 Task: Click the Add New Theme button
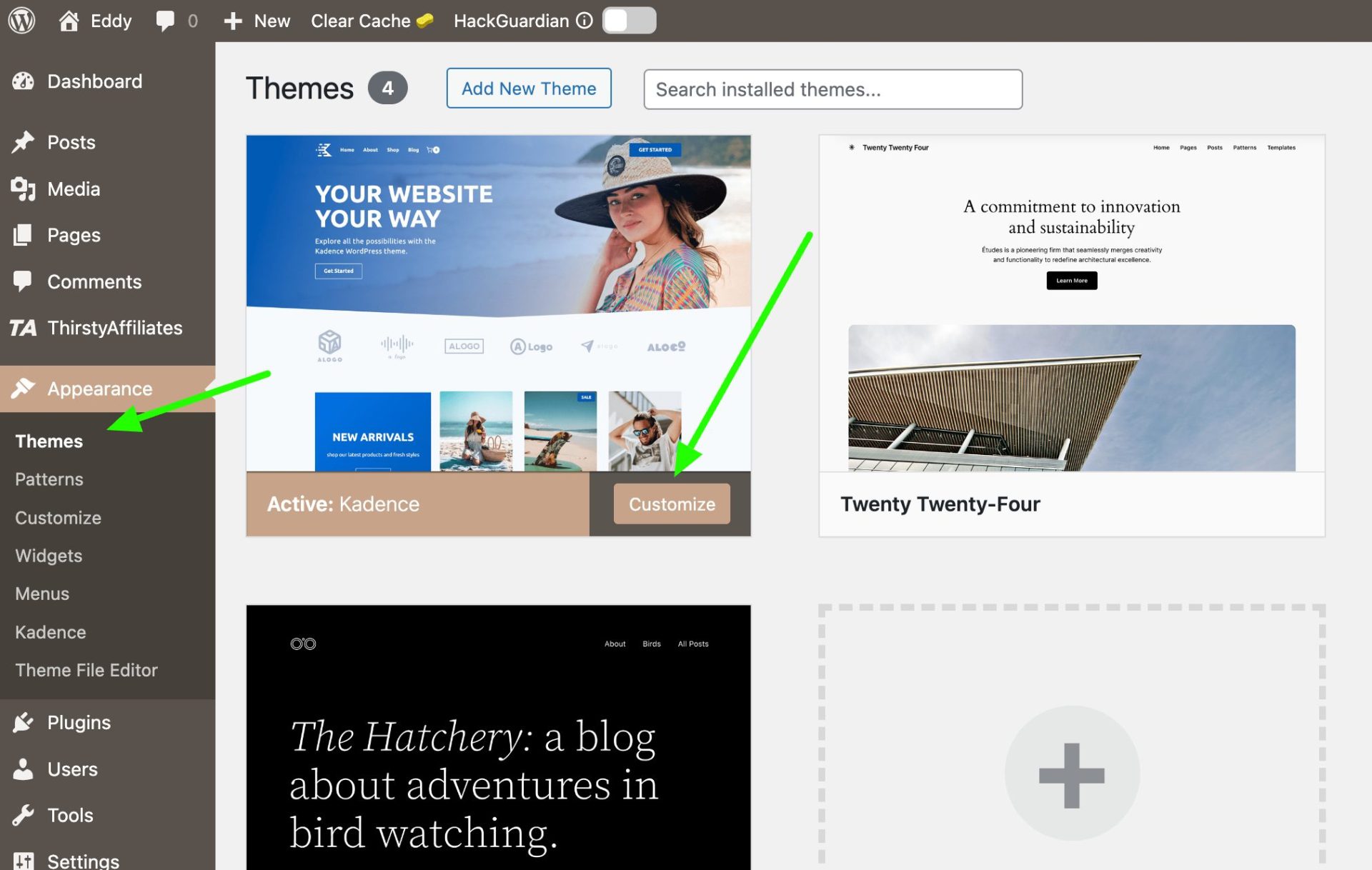click(528, 88)
